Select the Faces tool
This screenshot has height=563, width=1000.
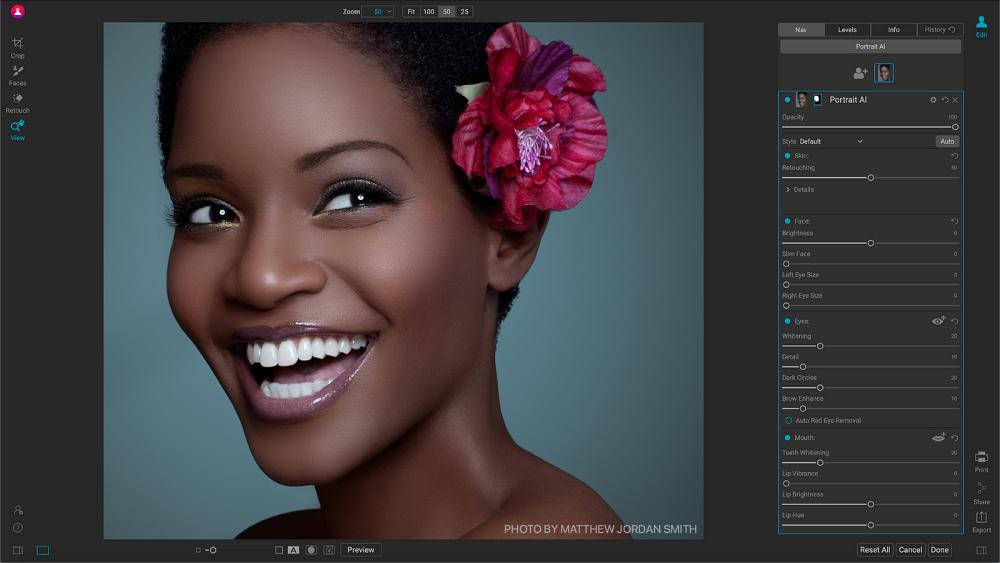point(17,73)
